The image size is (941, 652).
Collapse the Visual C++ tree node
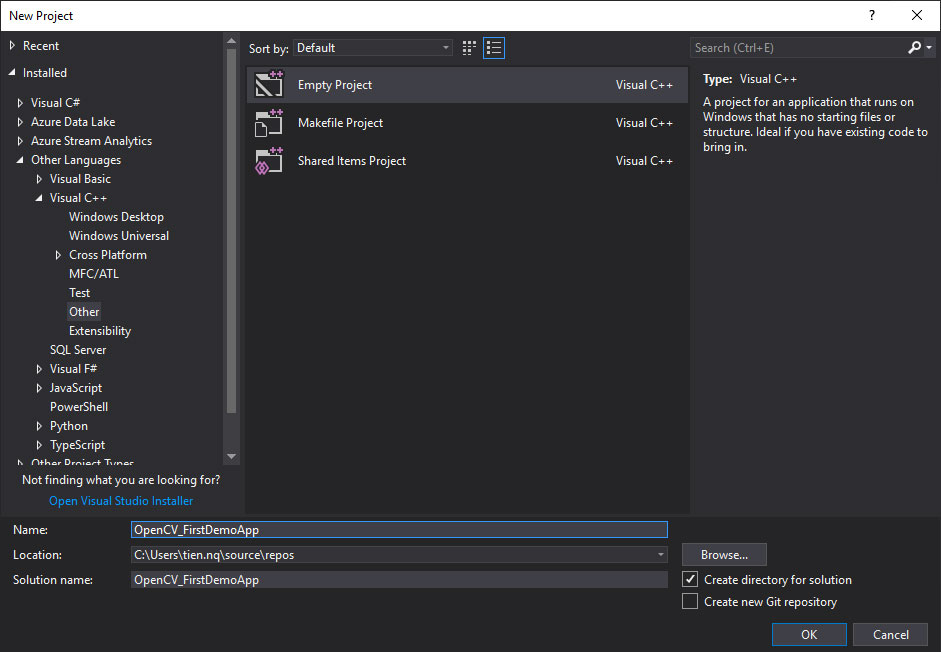click(40, 198)
